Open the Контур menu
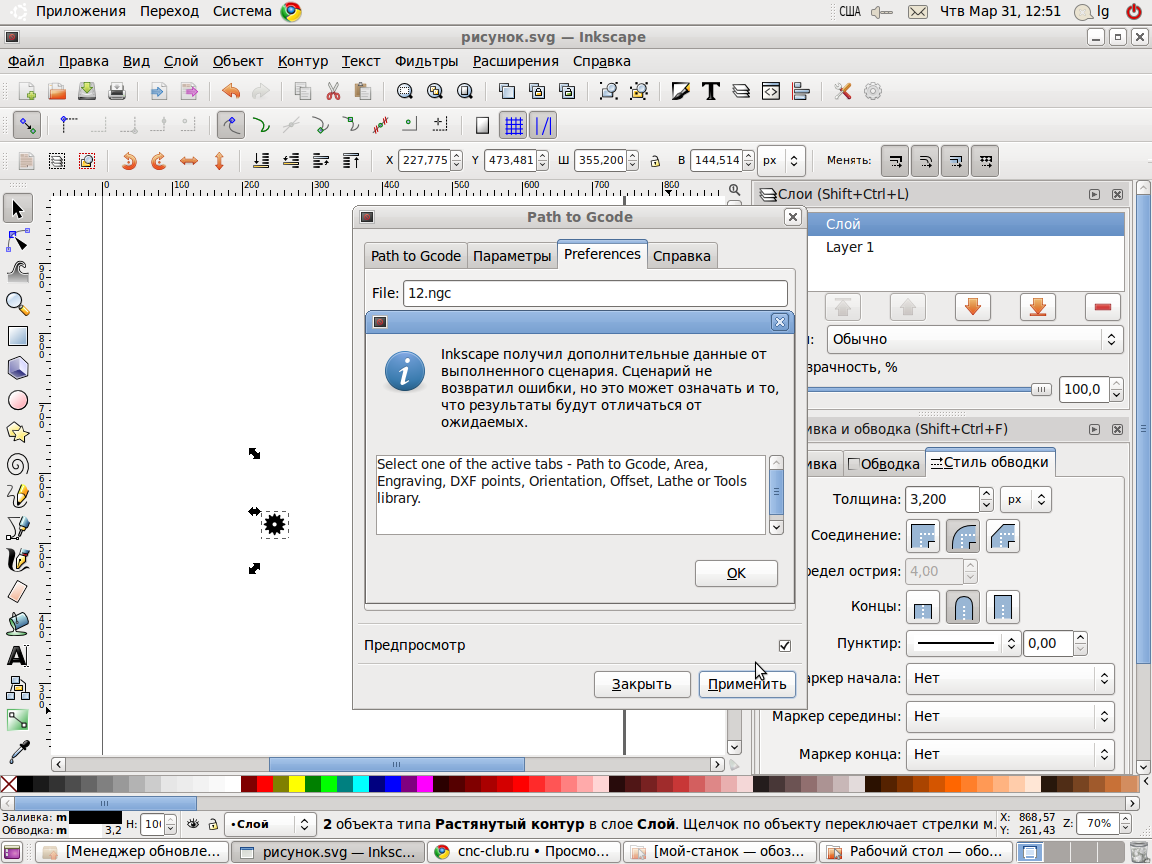Screen dimensions: 1152x864 point(303,61)
